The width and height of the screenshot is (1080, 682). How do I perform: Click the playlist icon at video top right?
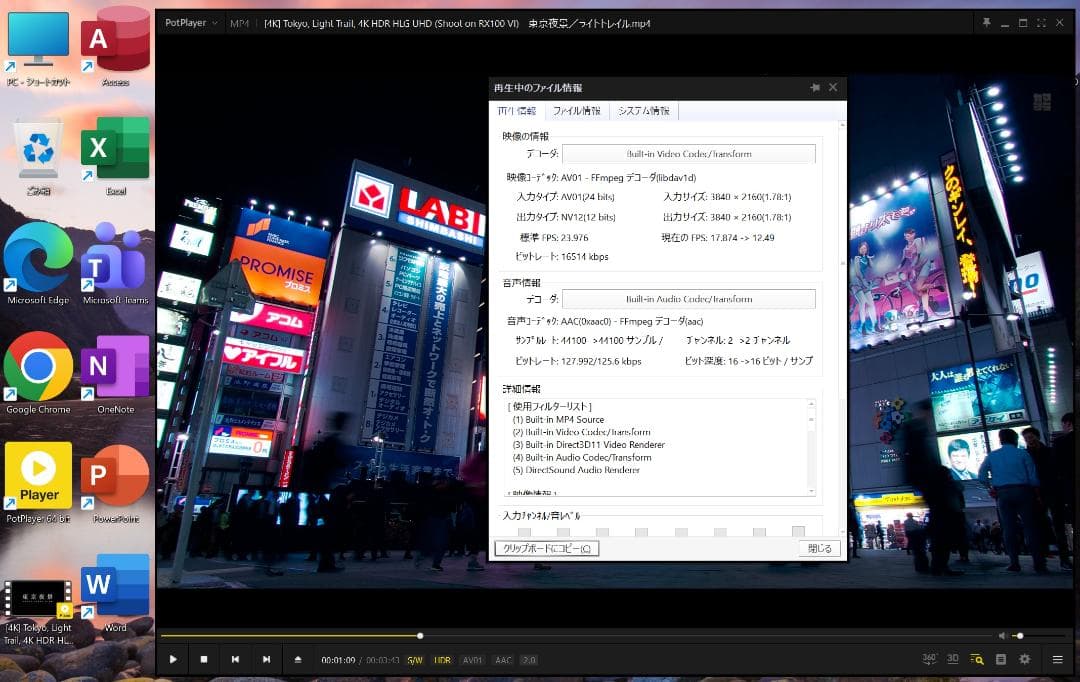pos(1042,102)
